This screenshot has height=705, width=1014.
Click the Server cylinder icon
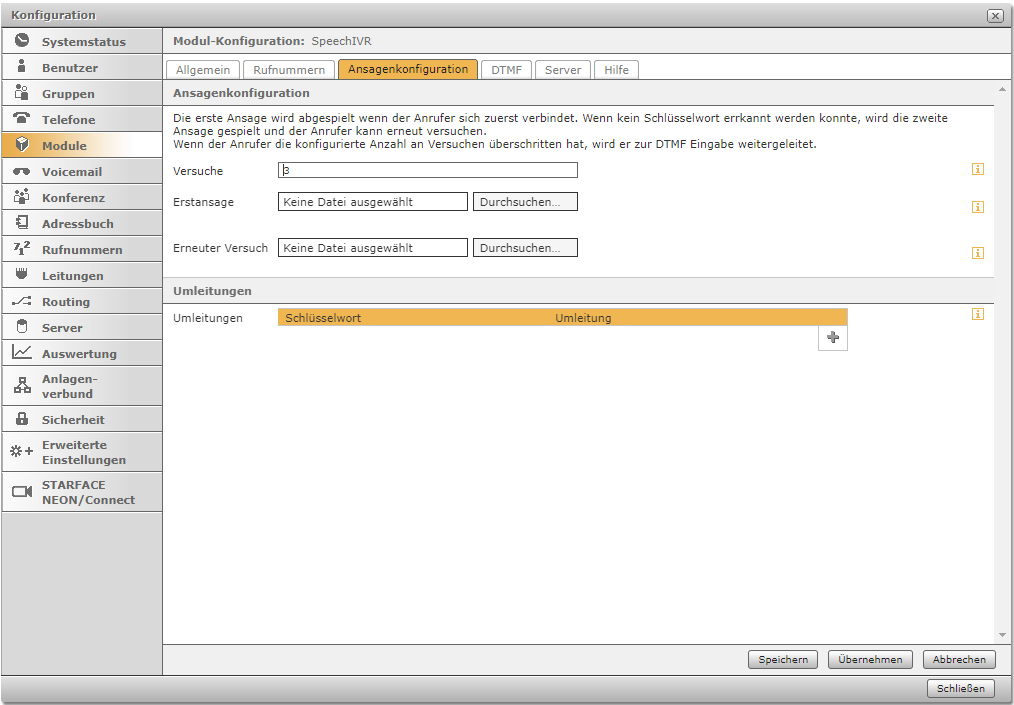coord(22,326)
